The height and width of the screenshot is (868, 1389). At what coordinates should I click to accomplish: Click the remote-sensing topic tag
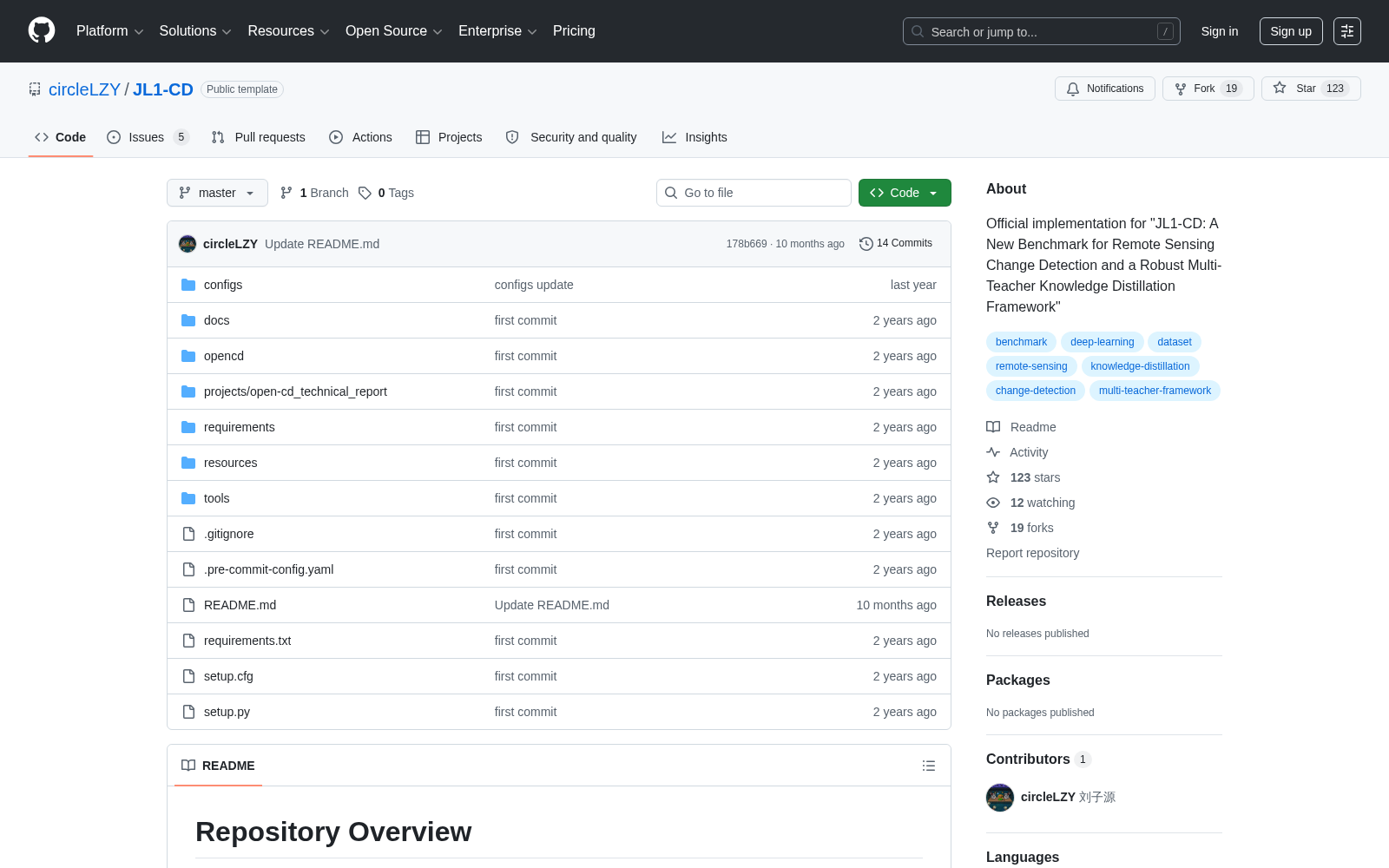point(1031,366)
